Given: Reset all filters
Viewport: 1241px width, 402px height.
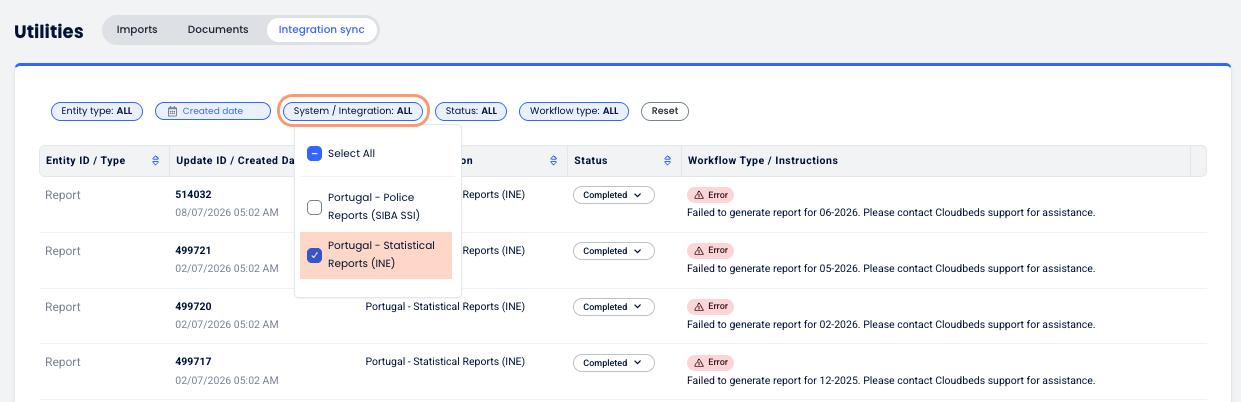Looking at the screenshot, I should (x=665, y=111).
